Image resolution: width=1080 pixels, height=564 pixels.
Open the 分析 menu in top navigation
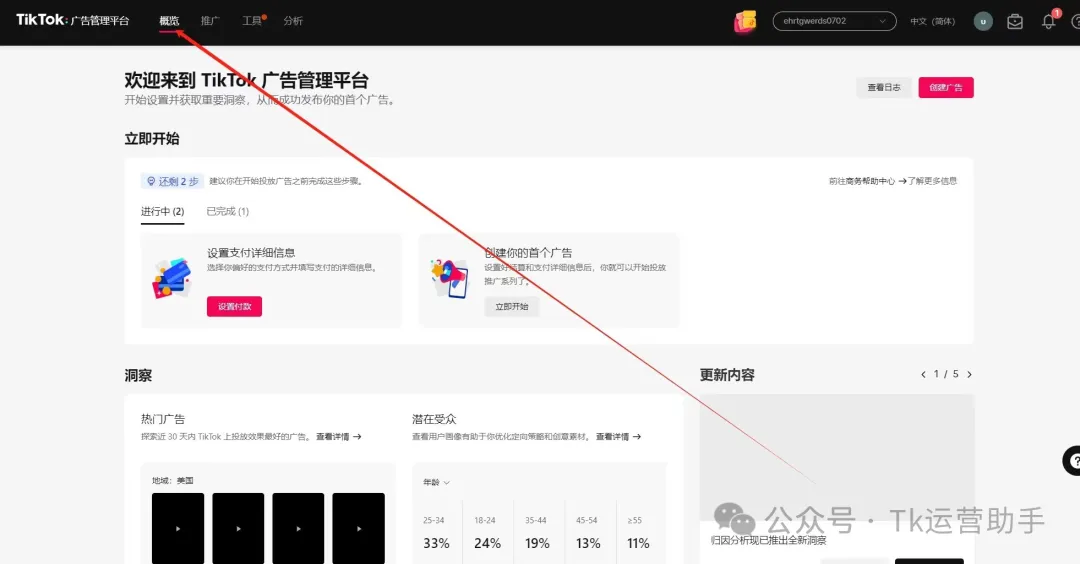pyautogui.click(x=293, y=21)
